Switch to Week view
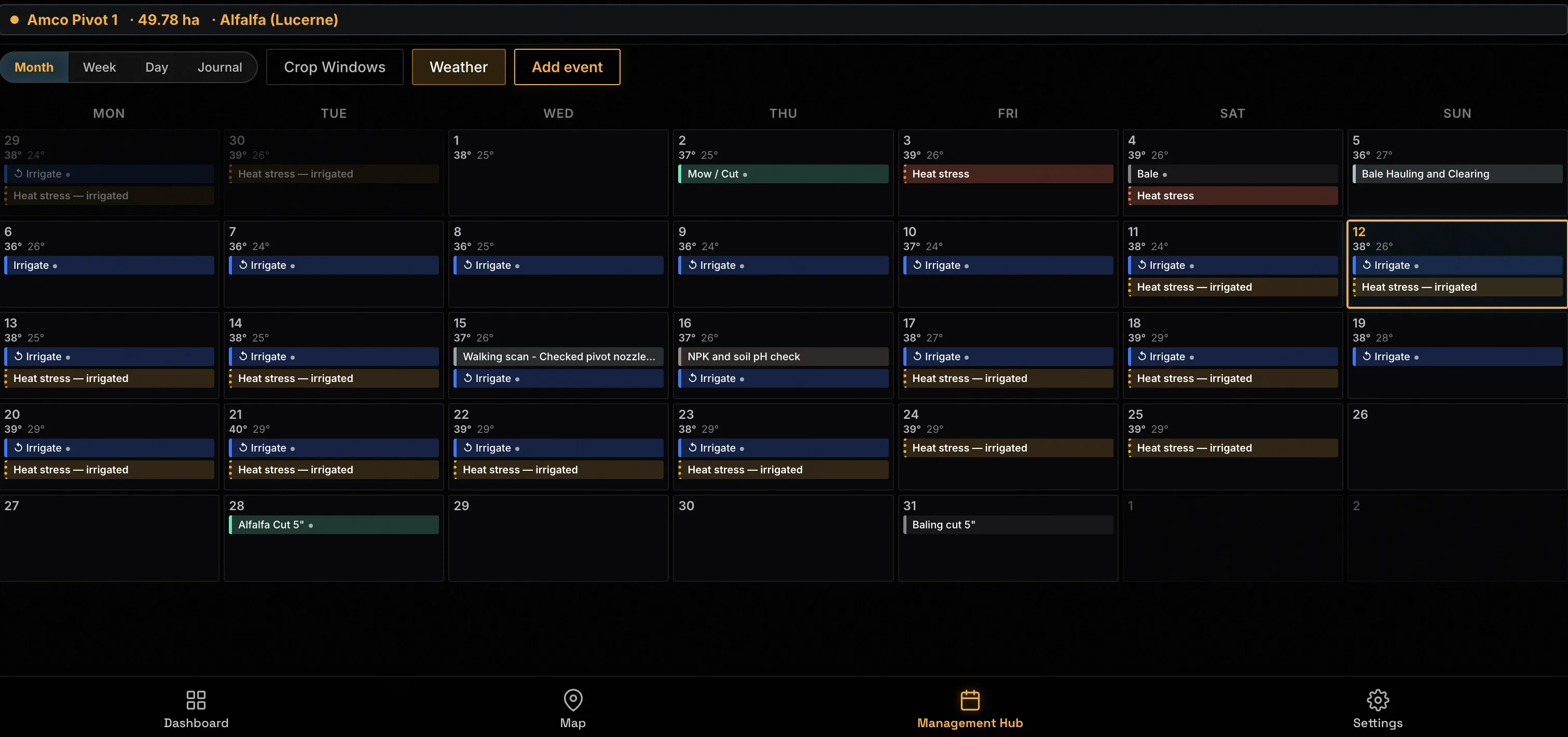This screenshot has width=1568, height=737. (99, 67)
